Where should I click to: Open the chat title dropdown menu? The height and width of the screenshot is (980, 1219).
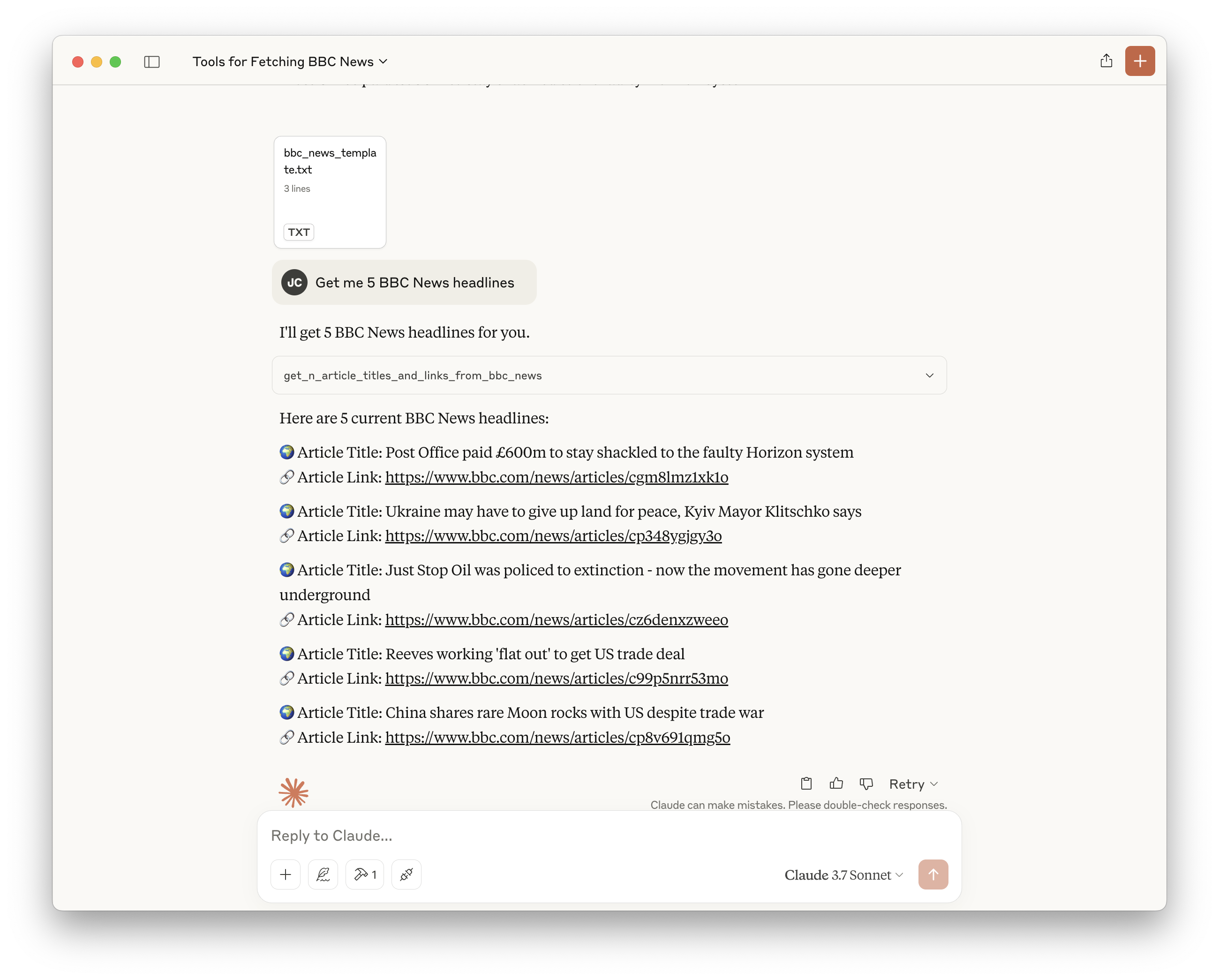point(290,61)
